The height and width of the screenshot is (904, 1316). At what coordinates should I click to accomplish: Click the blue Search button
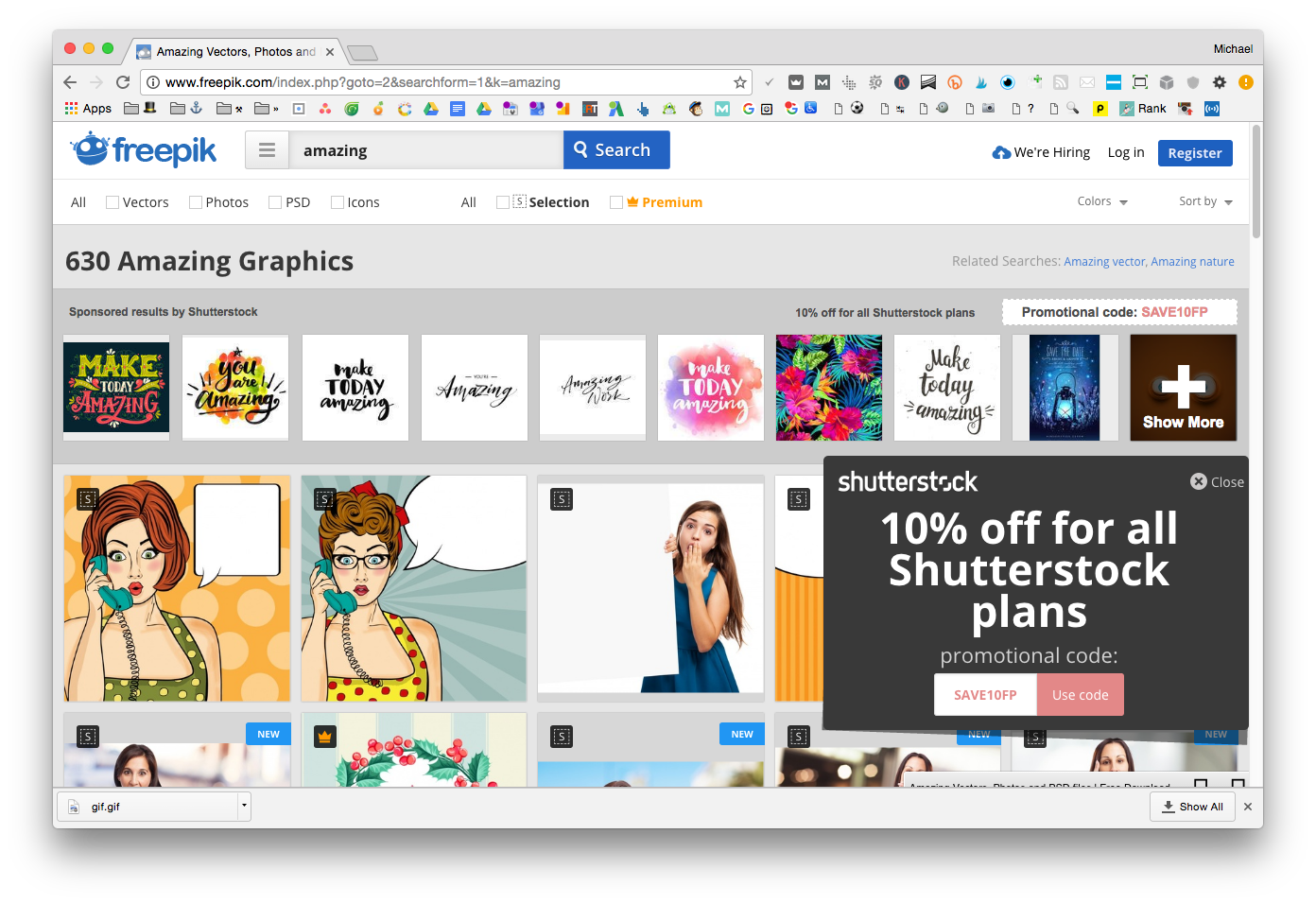pos(616,150)
